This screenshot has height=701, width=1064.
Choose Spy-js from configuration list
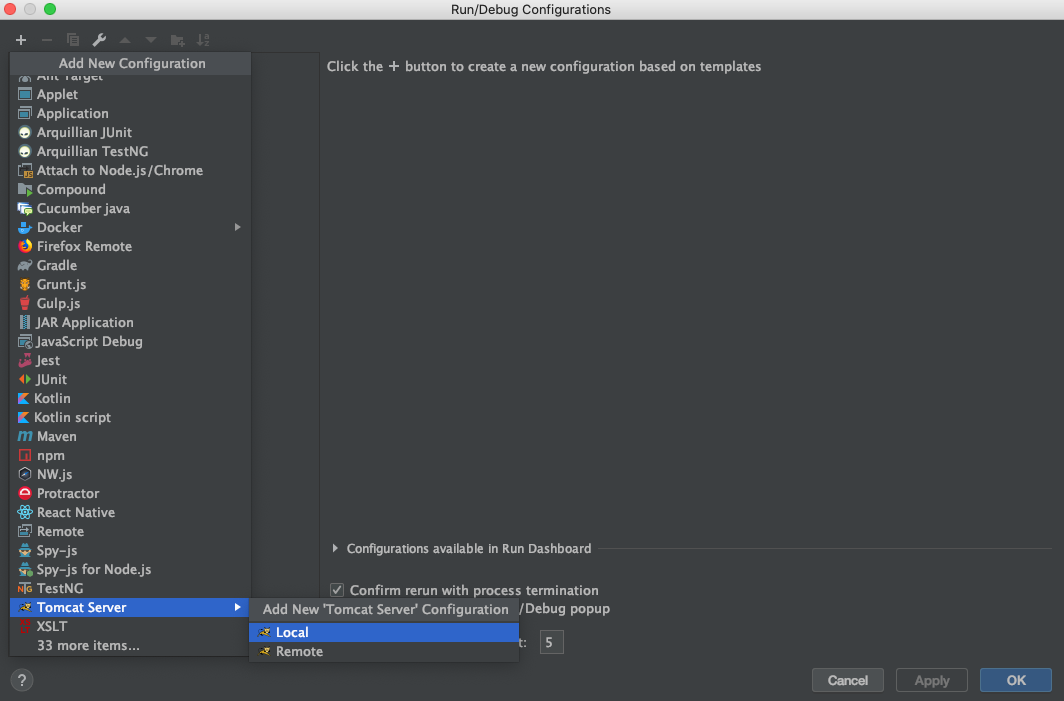(x=130, y=550)
